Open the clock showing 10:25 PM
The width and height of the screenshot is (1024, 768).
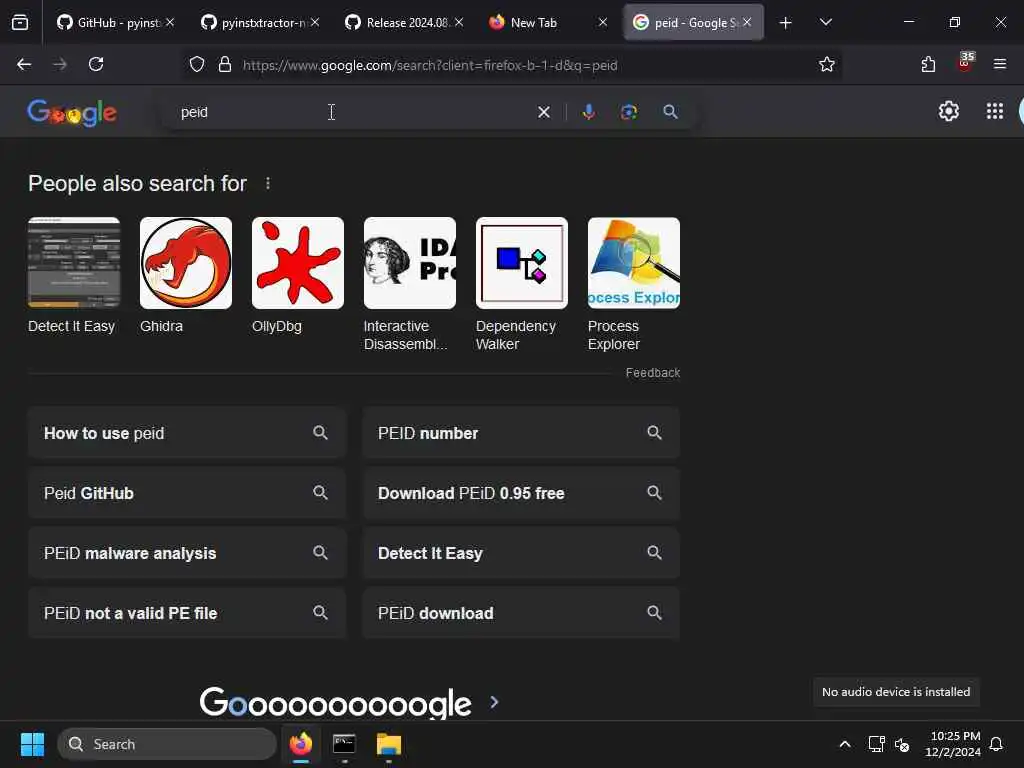pos(953,744)
